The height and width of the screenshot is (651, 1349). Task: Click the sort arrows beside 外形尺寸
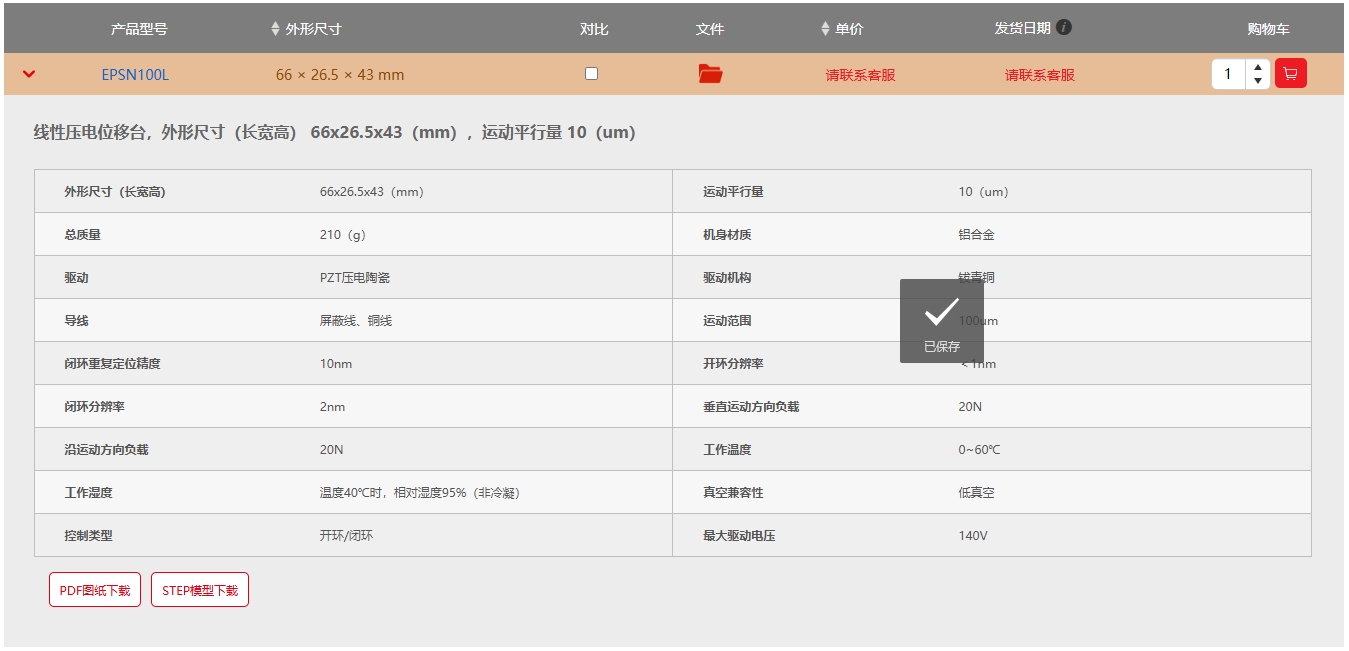point(275,29)
